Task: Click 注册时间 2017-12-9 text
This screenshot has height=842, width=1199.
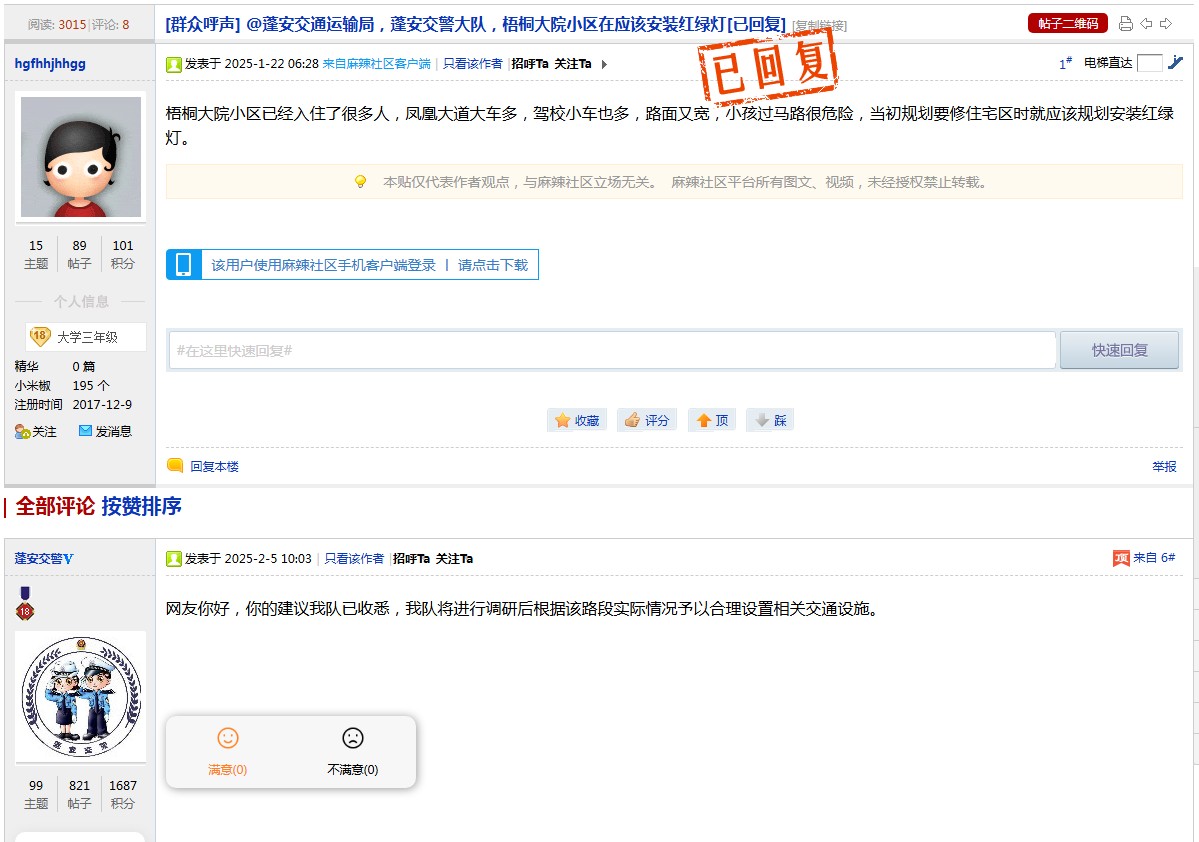Action: [x=73, y=404]
